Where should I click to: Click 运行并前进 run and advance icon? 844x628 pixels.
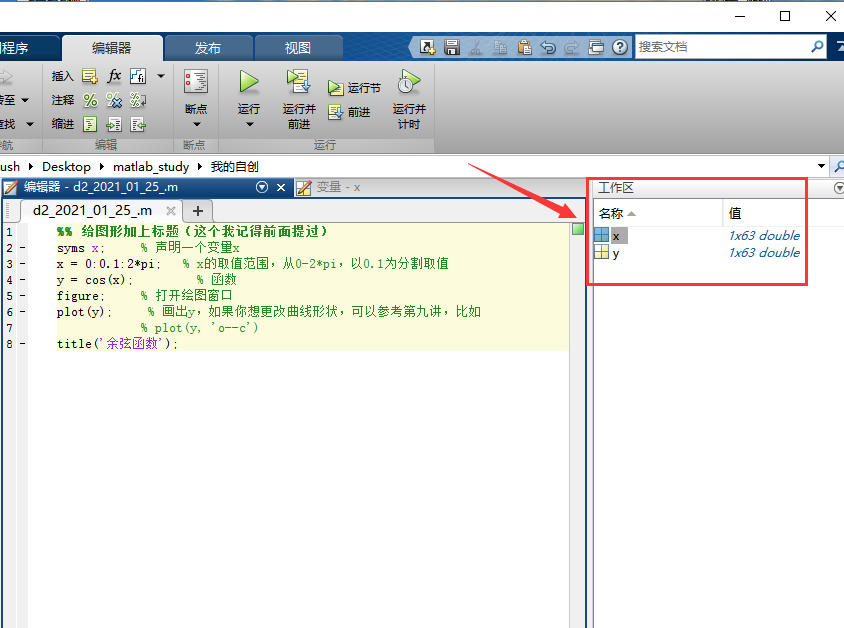298,82
